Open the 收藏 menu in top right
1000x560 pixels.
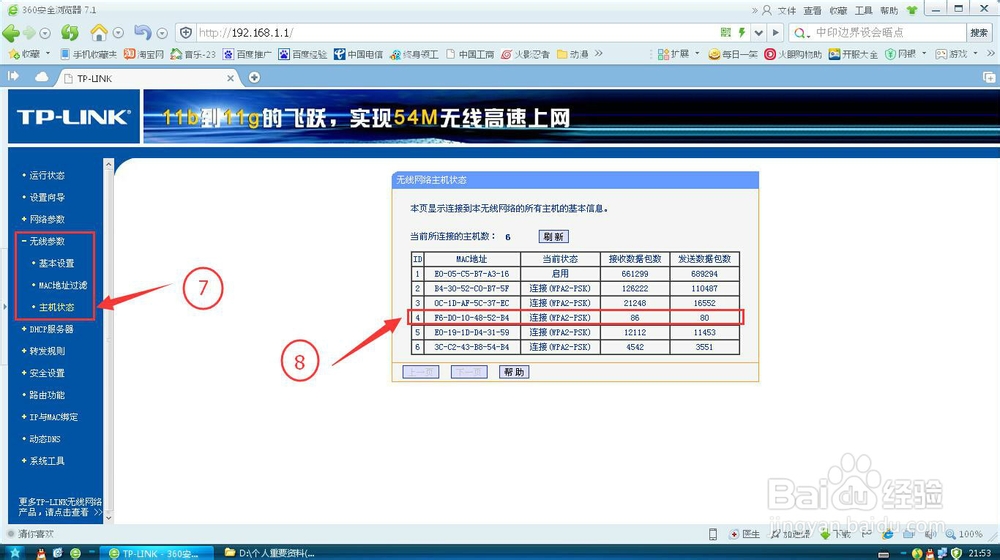(x=838, y=10)
